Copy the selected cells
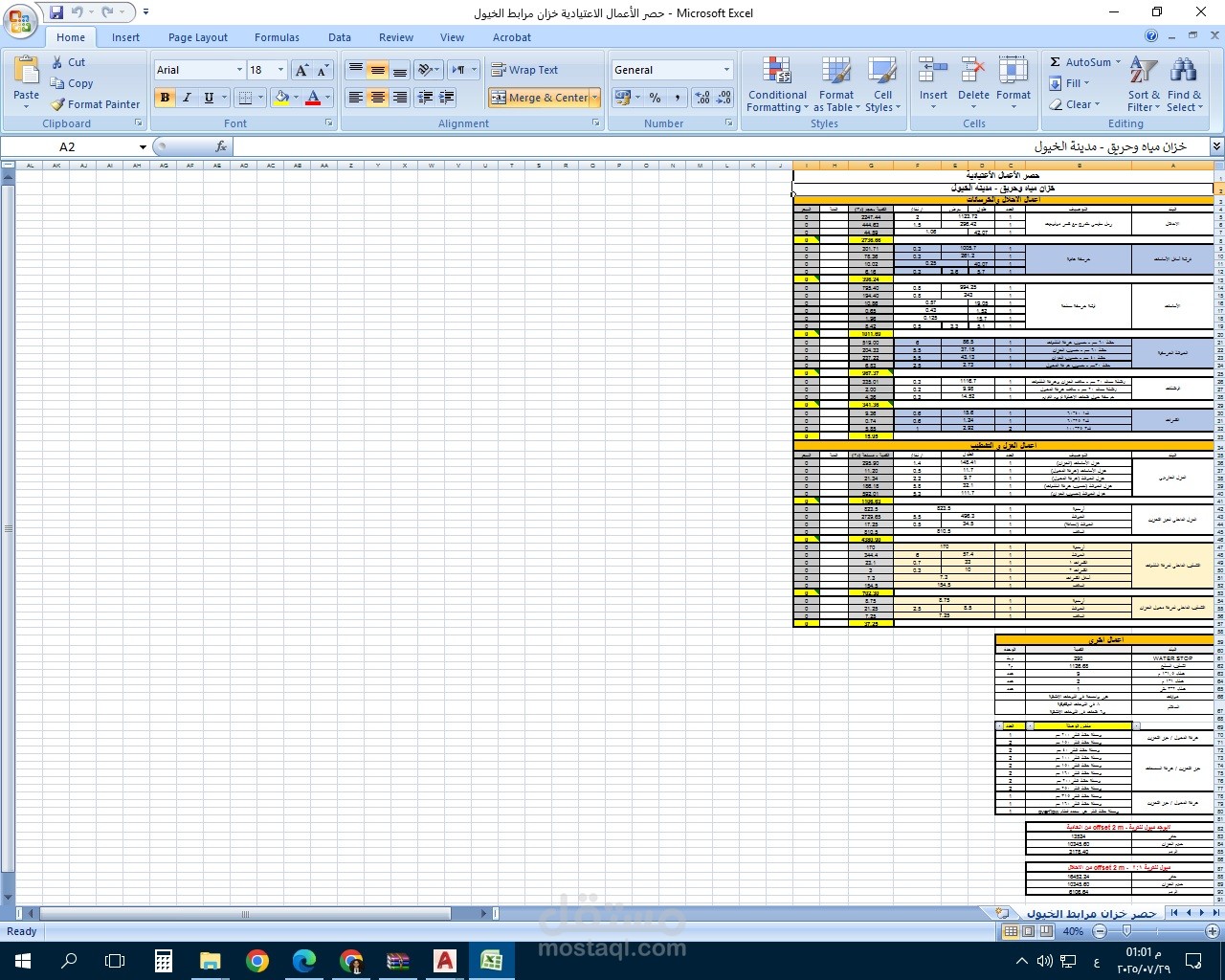 (72, 83)
